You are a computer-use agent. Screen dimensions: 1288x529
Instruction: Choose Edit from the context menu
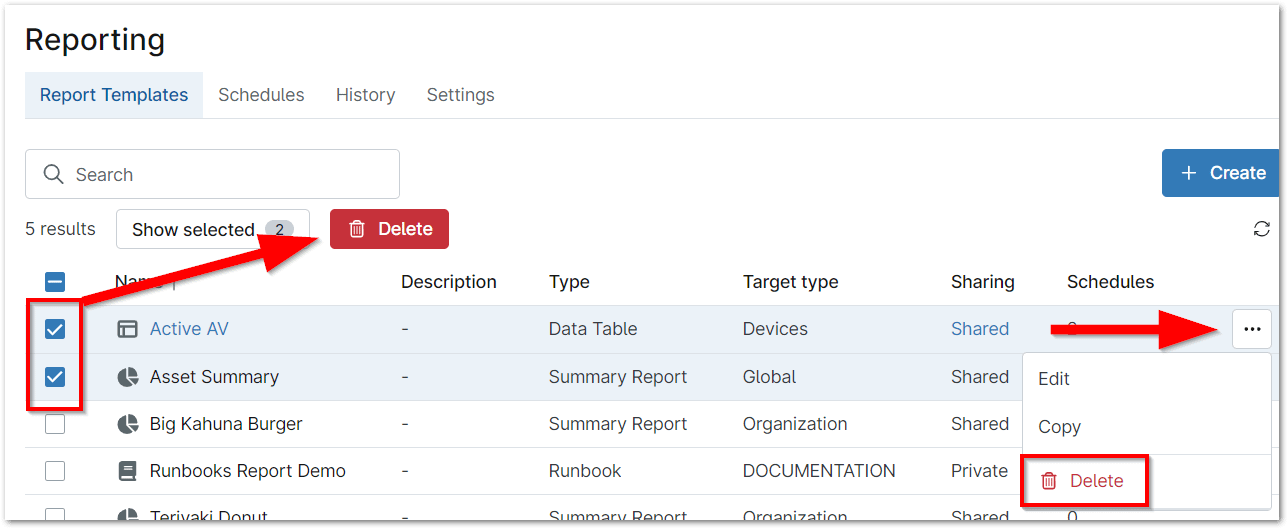[x=1054, y=379]
